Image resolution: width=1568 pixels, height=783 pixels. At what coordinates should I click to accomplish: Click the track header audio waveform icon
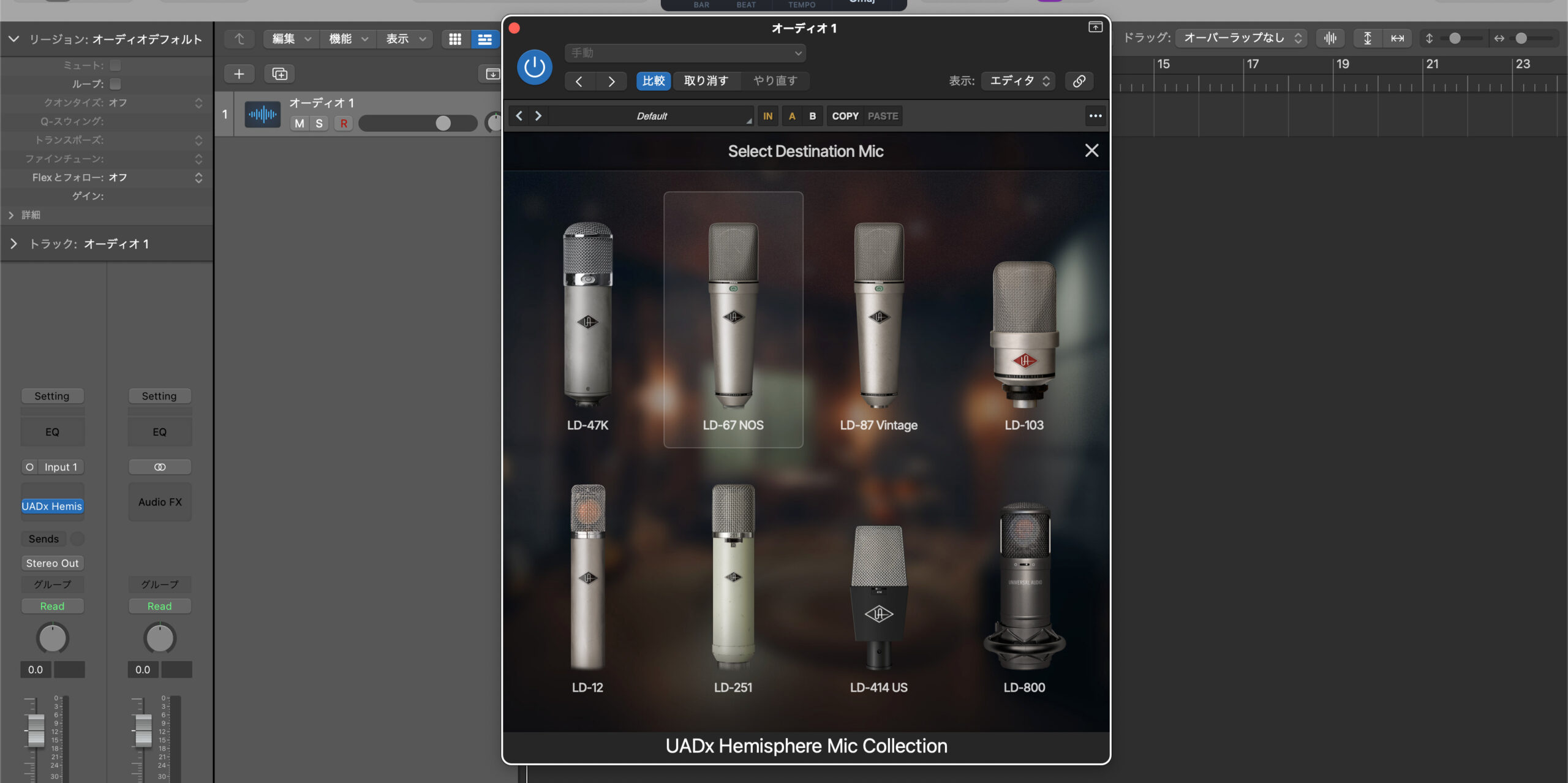pos(262,114)
